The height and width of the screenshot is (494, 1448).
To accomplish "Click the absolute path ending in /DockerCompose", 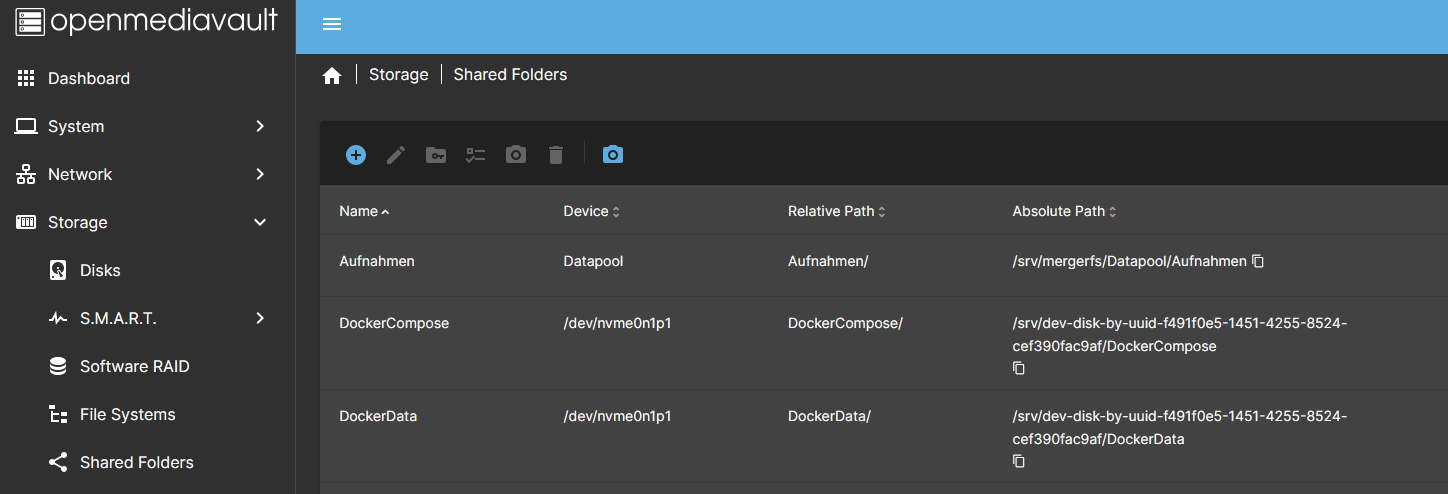I will click(1180, 334).
